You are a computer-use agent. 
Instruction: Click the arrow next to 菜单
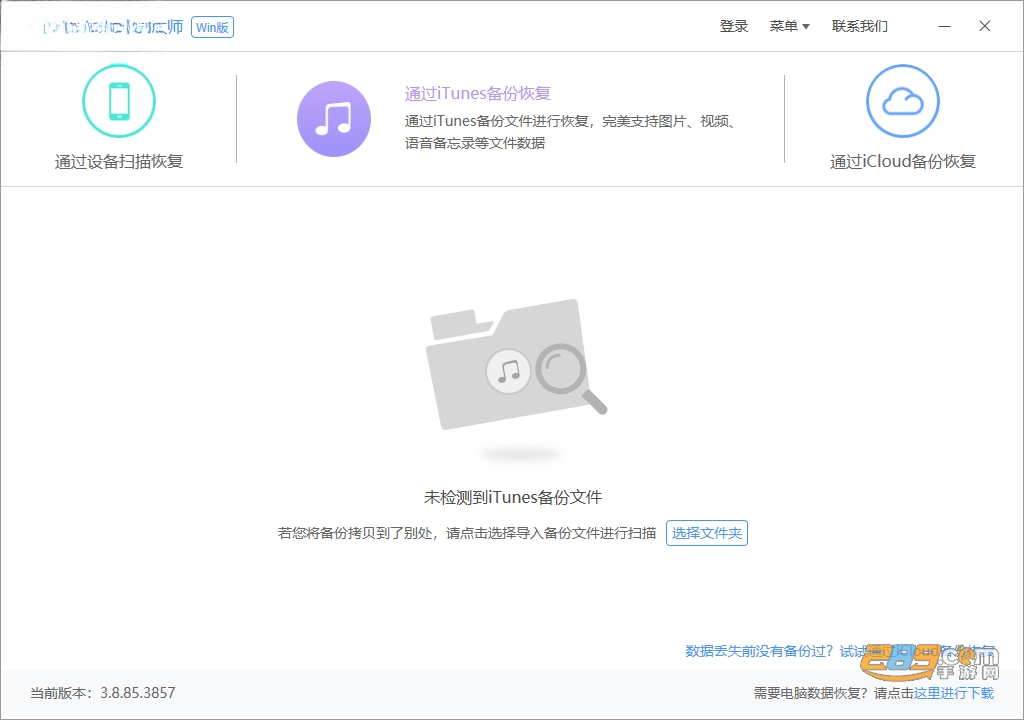(806, 27)
